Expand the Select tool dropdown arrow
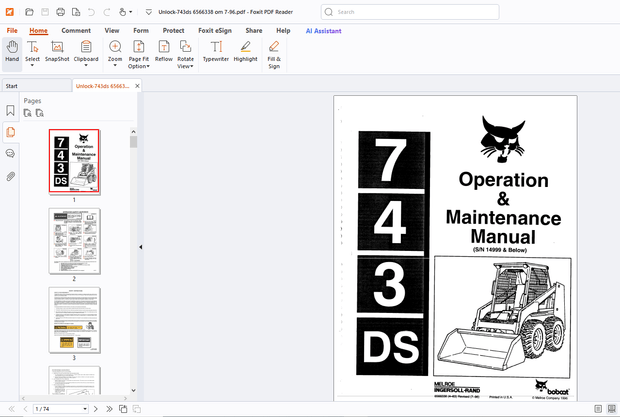The height and width of the screenshot is (417, 620). (32, 65)
